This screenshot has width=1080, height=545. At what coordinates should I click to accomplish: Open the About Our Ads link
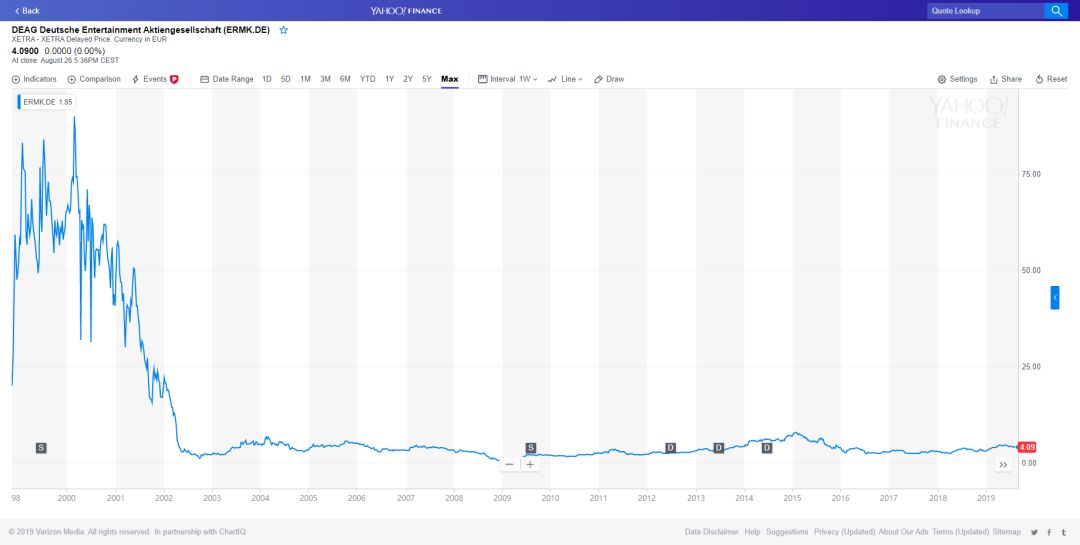click(904, 532)
